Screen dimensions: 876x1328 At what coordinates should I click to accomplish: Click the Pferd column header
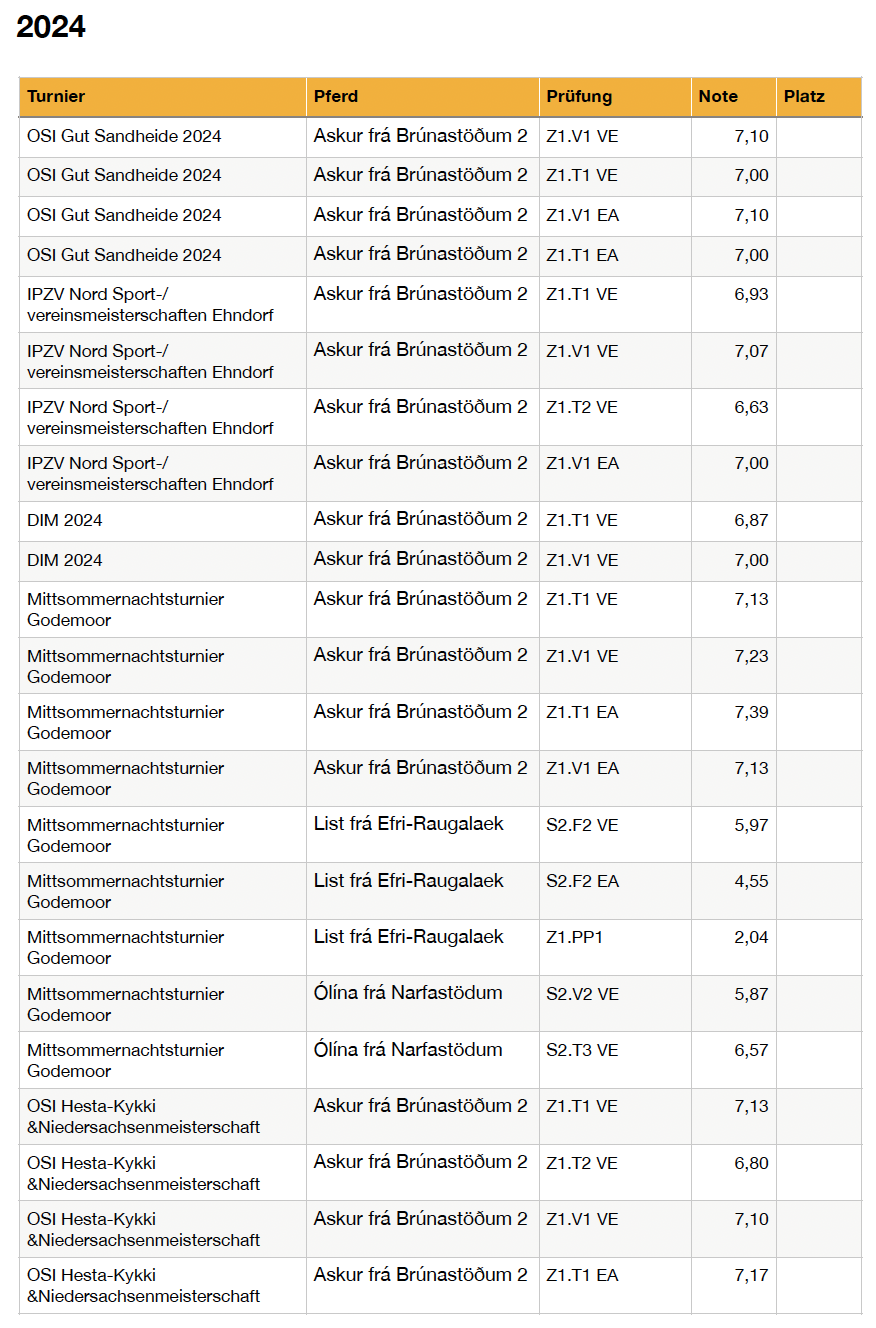pos(336,97)
